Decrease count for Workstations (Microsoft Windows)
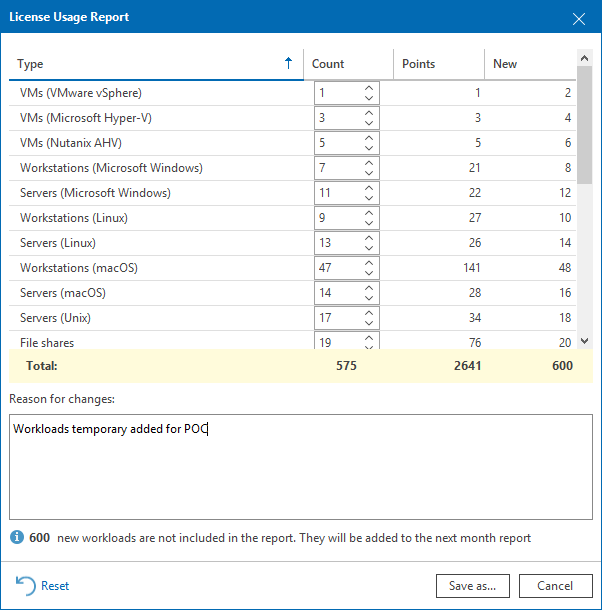Image resolution: width=602 pixels, height=610 pixels. [369, 172]
